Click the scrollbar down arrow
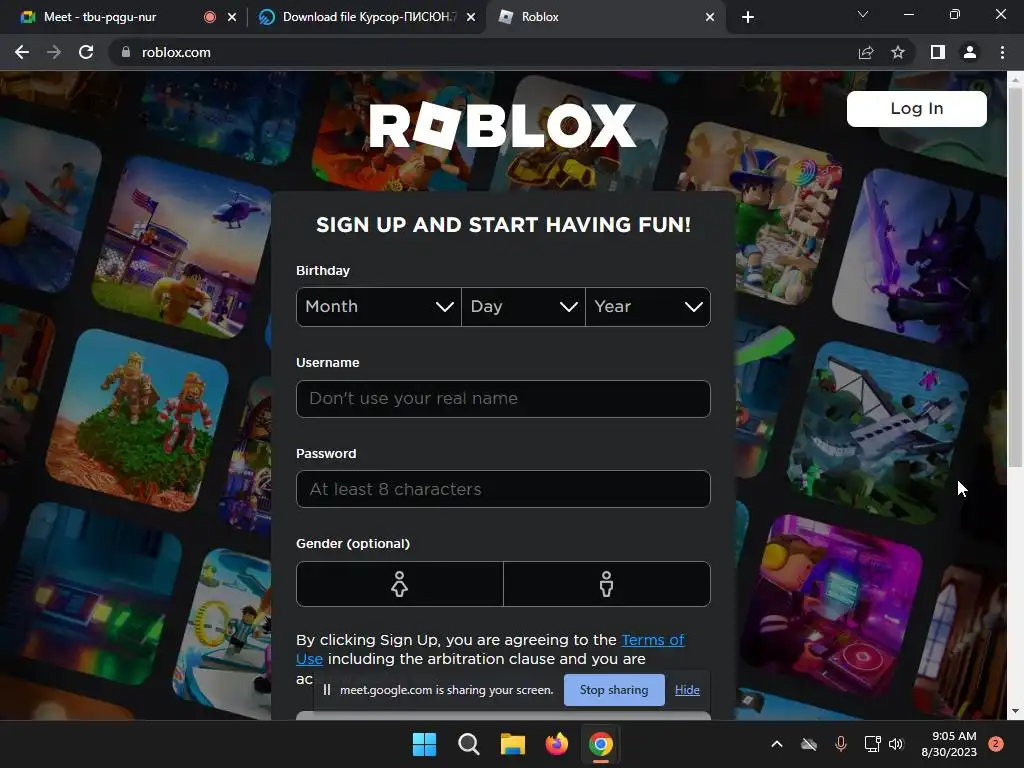Screen dimensions: 1024x768 point(1015,711)
